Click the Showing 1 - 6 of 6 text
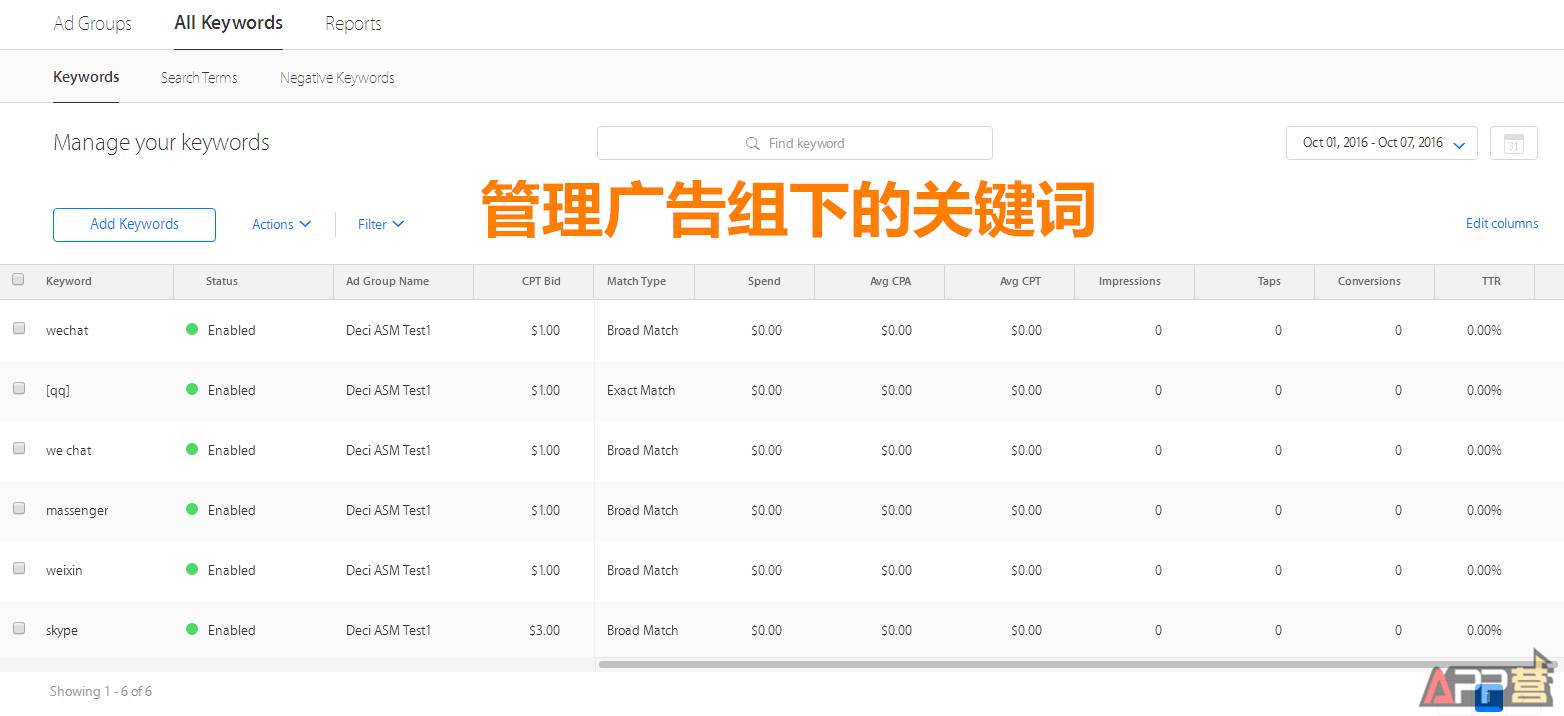The image size is (1564, 716). pyautogui.click(x=101, y=691)
